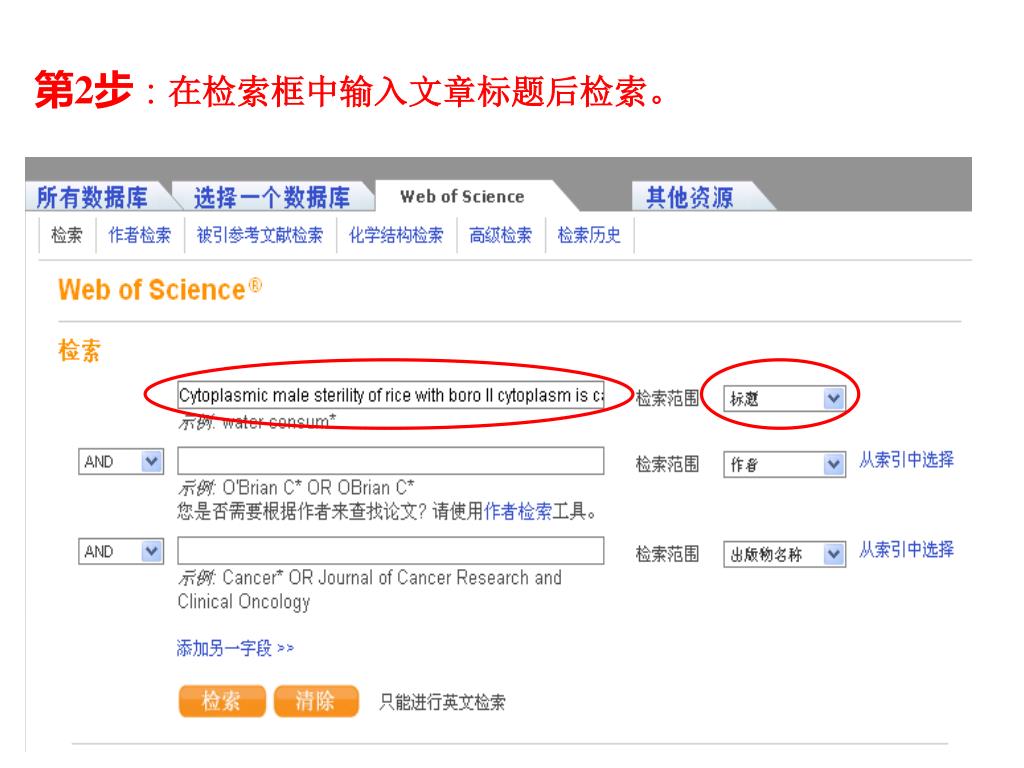Screen dimensions: 1024x768
Task: Switch to 选择一个数据库 tab
Action: pos(272,197)
